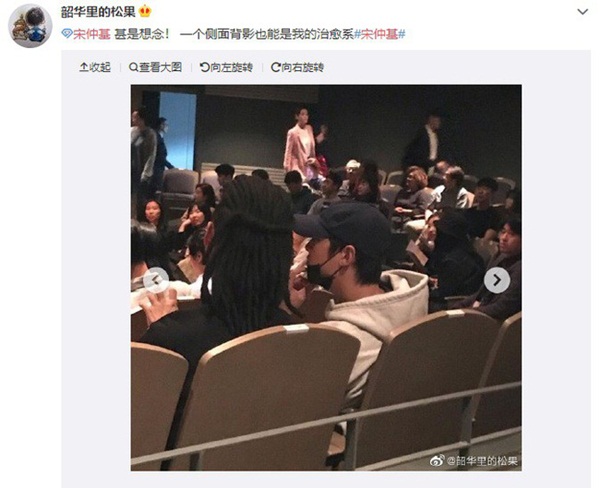
Task: Choose 向左旋转 to rotate left
Action: [227, 67]
